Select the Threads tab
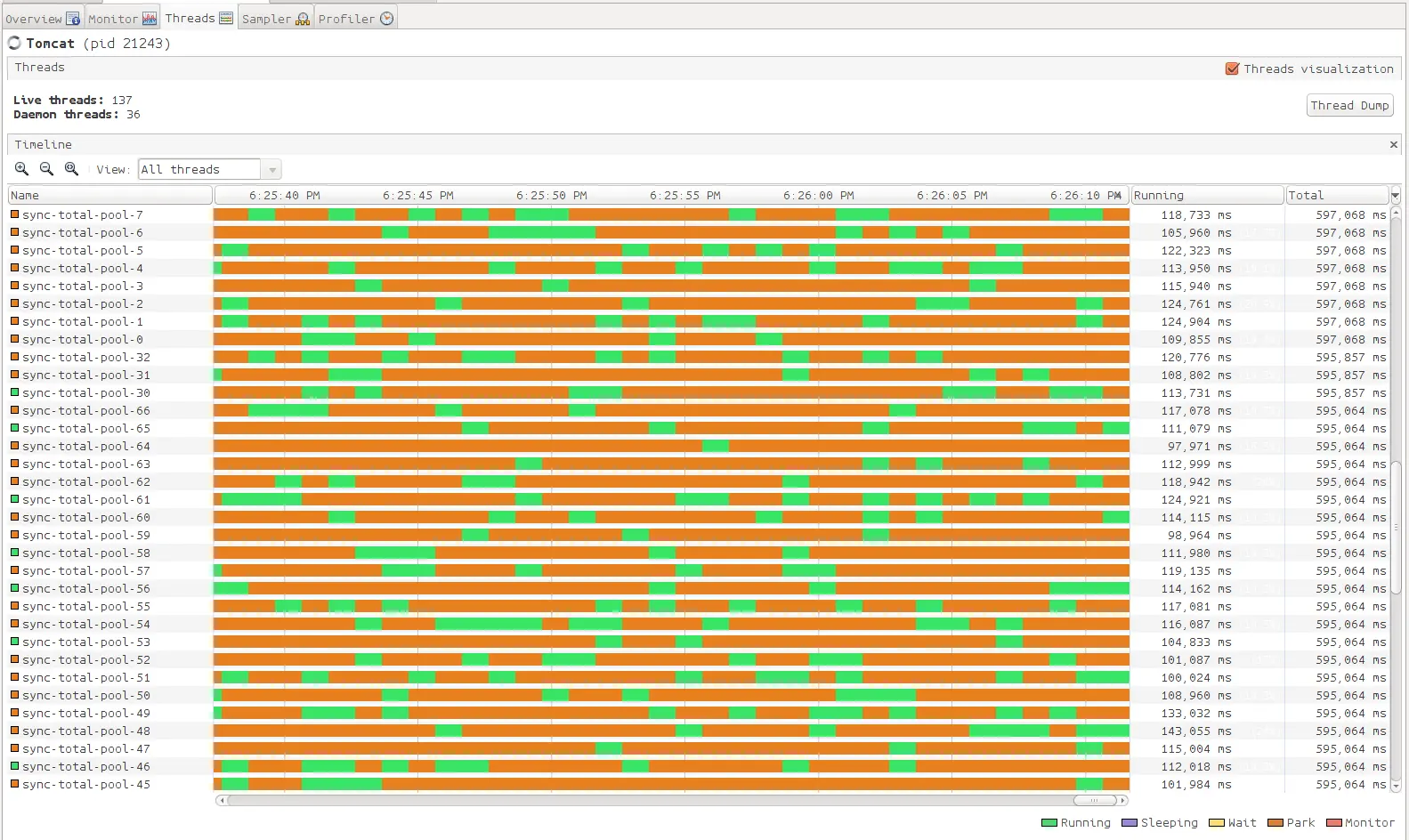The height and width of the screenshot is (840, 1409). [x=198, y=18]
